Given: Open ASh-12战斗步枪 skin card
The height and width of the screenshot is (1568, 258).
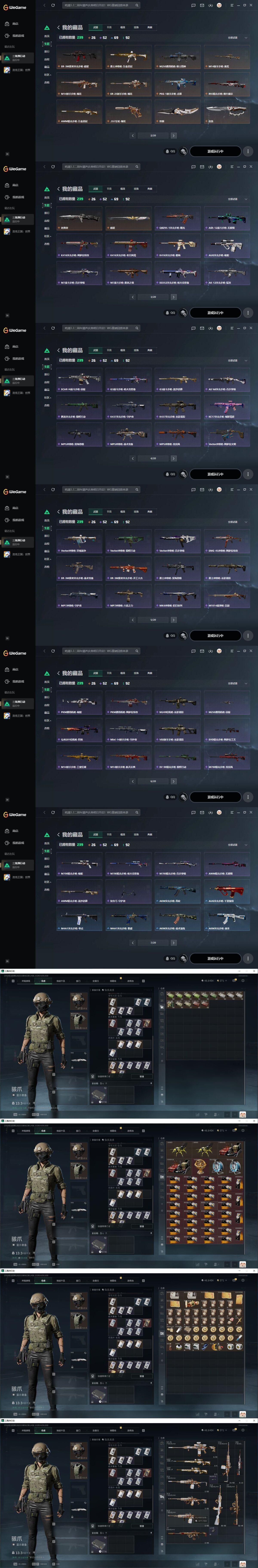Looking at the screenshot, I should pos(227,219).
